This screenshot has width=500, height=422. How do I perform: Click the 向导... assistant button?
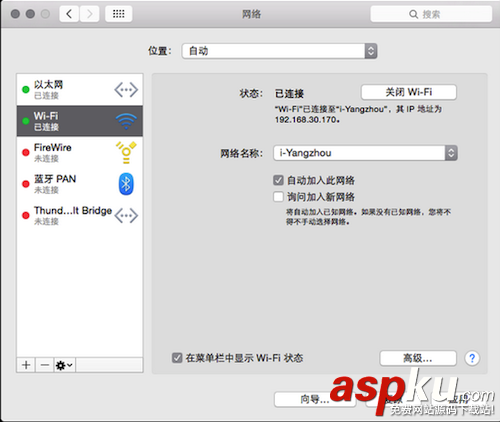pos(315,399)
